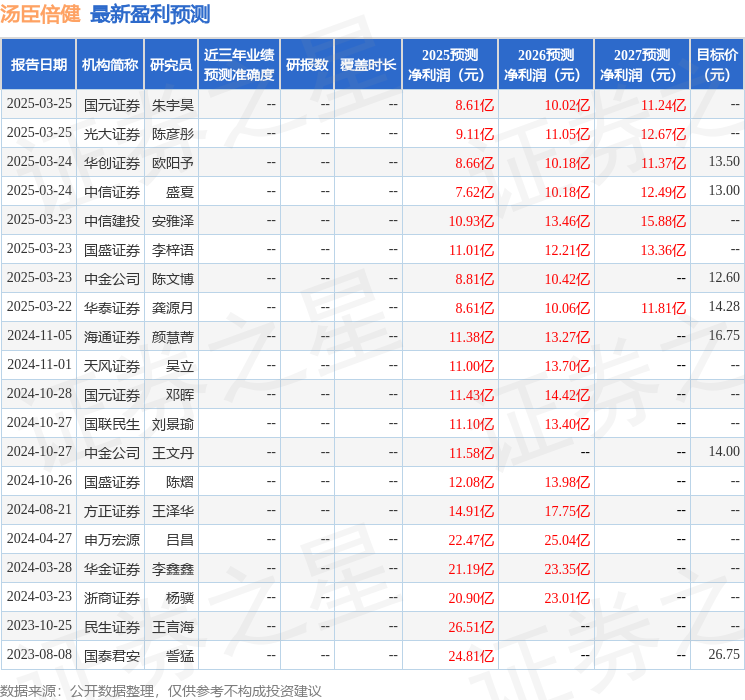
Task: Click the 2023-08-08 report date cell
Action: point(39,654)
